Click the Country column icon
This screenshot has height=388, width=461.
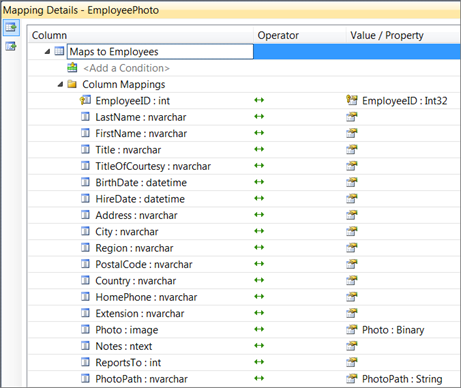[86, 280]
